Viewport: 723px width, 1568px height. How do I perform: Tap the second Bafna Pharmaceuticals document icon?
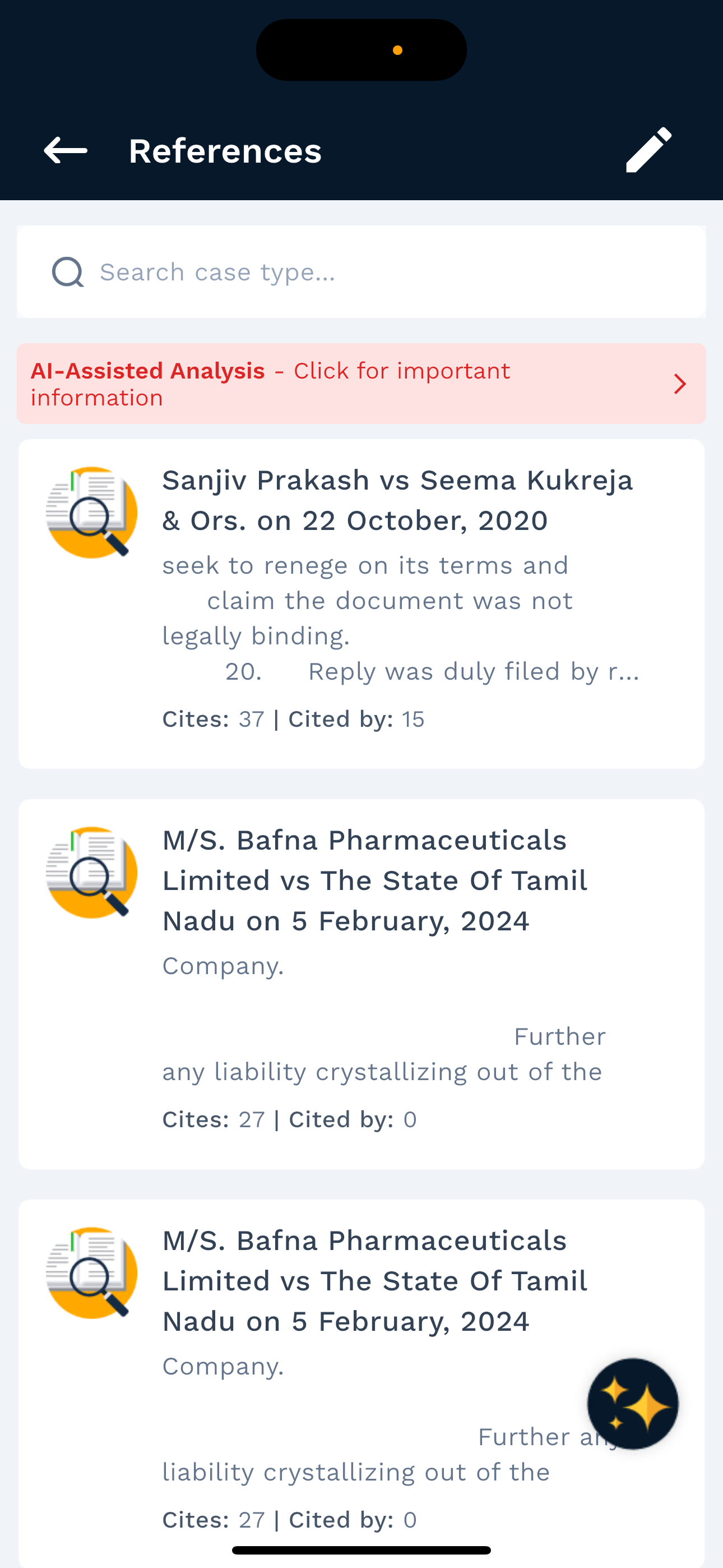91,1273
